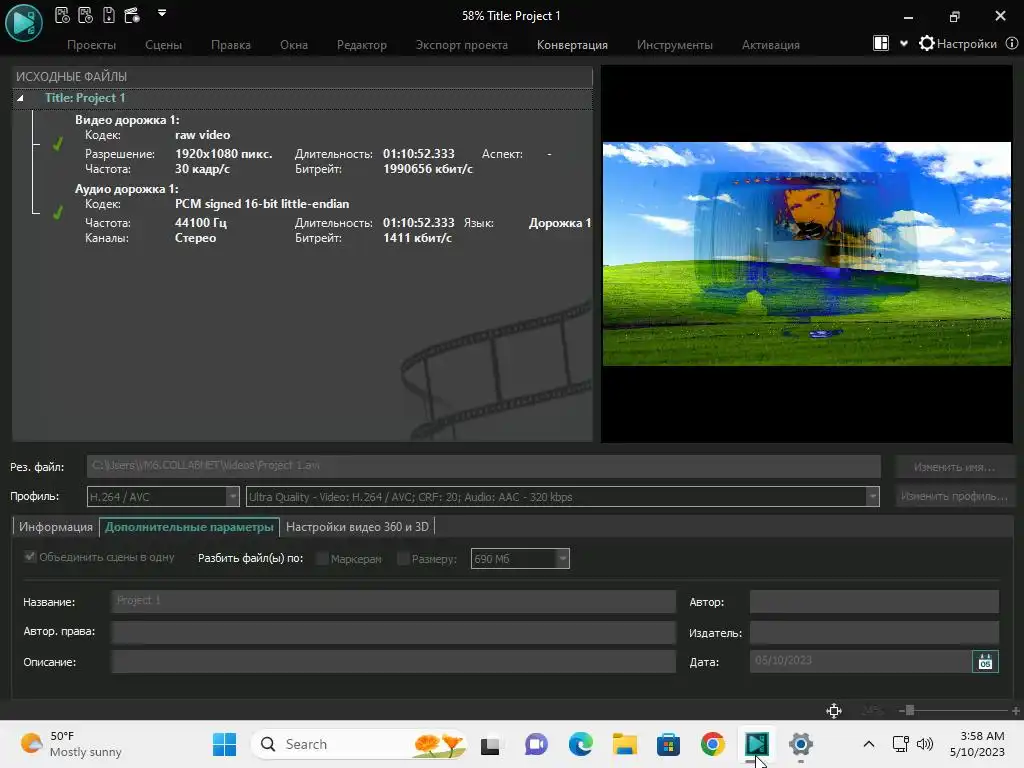1024x768 pixels.
Task: Open File Explorer from taskbar
Action: [x=624, y=744]
